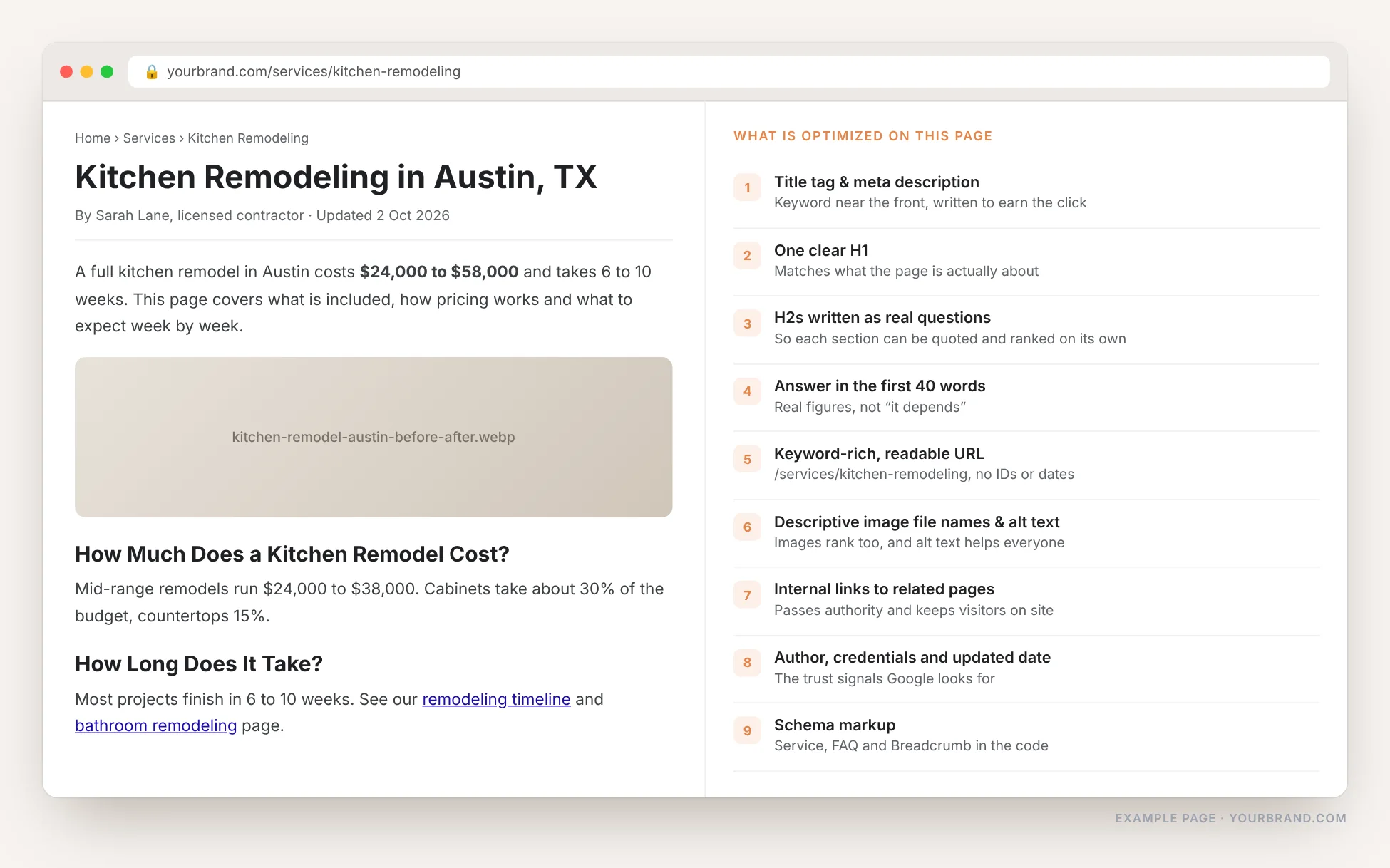Click the text Passes authority and keeps visitors on site

coord(914,610)
